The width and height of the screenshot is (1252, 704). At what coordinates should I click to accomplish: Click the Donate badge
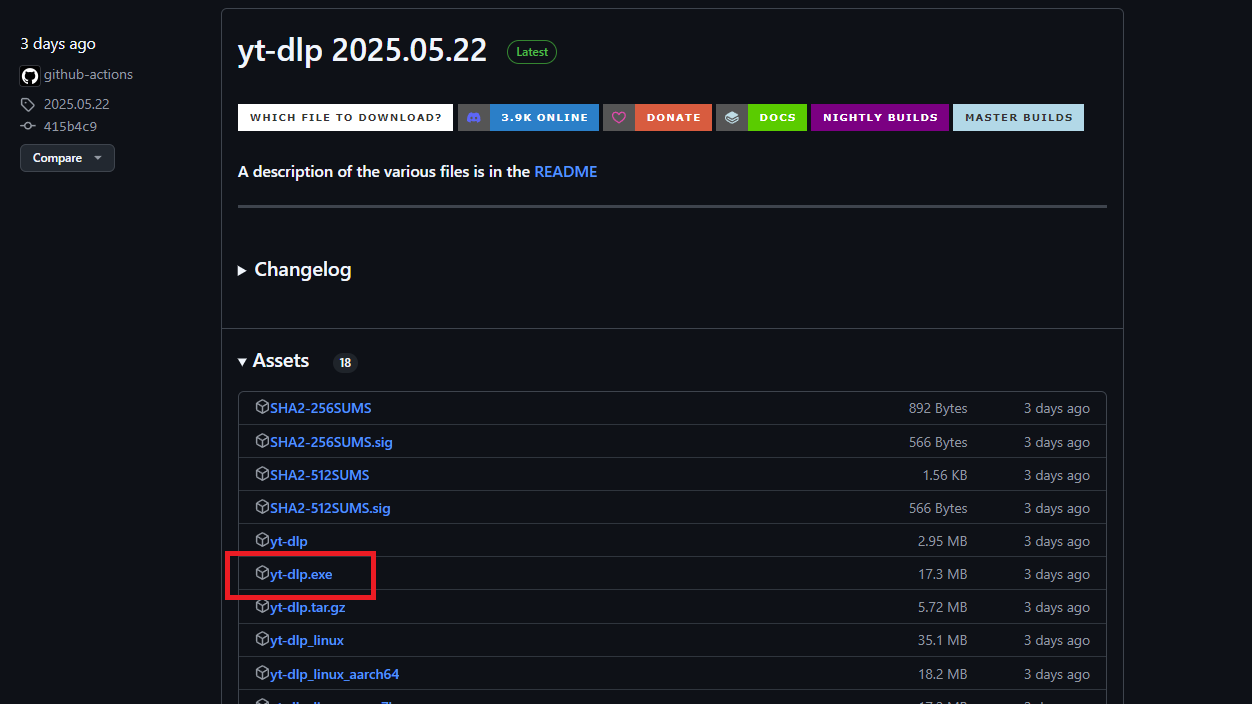658,118
